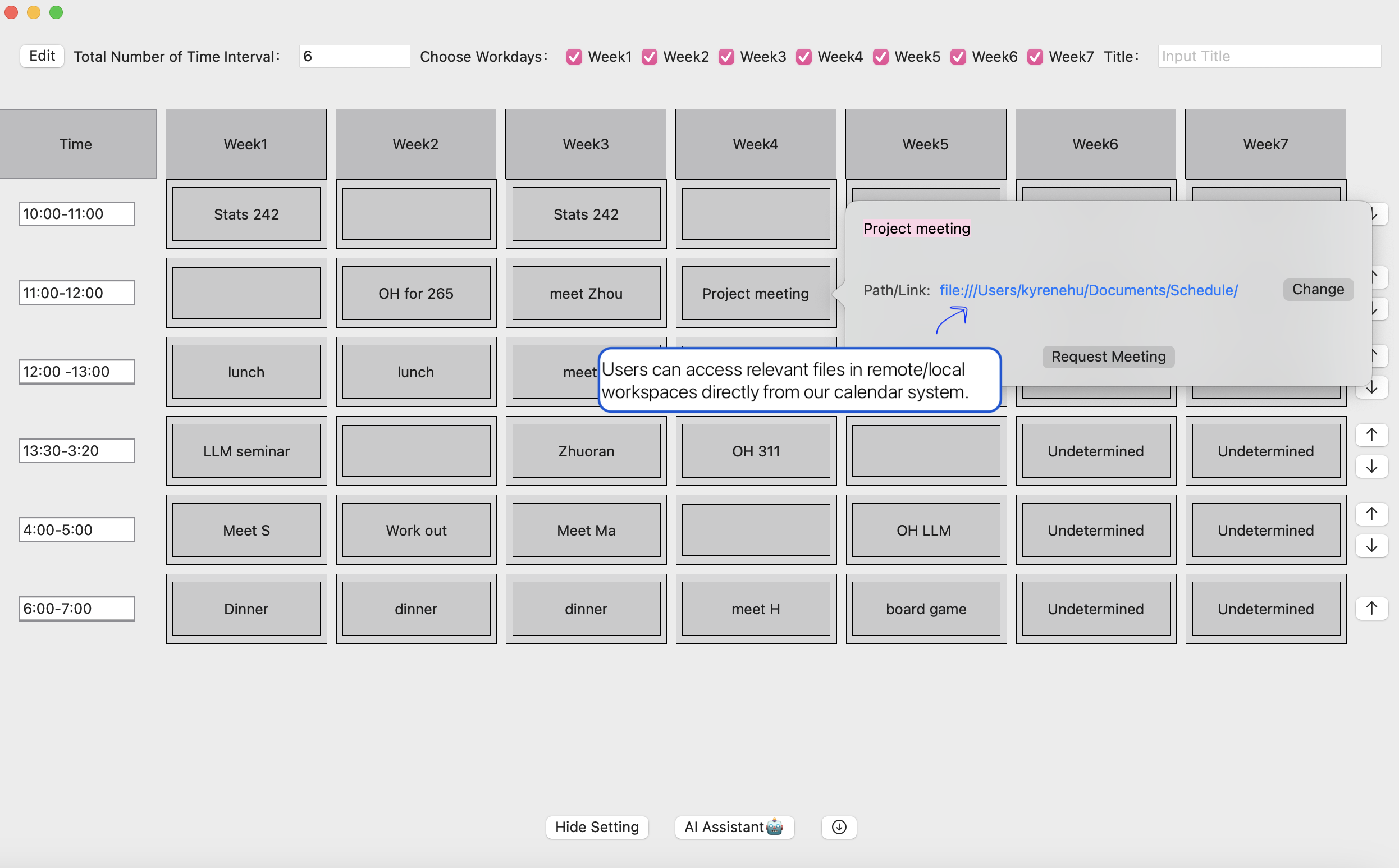Click the up arrow for the 6:00-7:00 row
The width and height of the screenshot is (1399, 868).
(1371, 608)
